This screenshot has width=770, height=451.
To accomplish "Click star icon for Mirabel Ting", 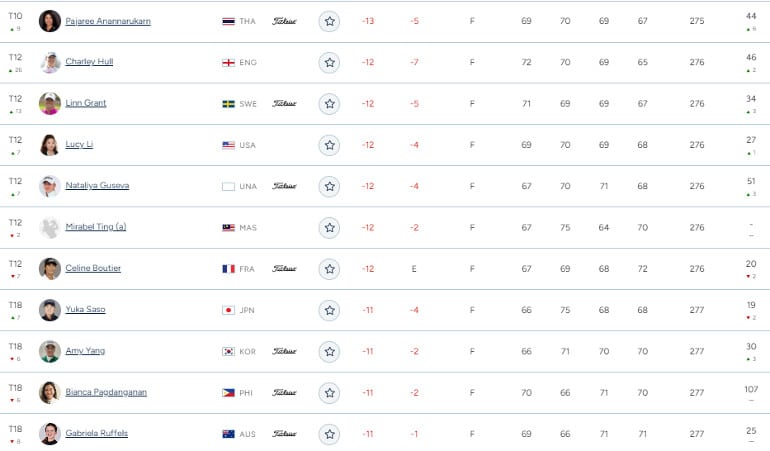I will tap(329, 227).
